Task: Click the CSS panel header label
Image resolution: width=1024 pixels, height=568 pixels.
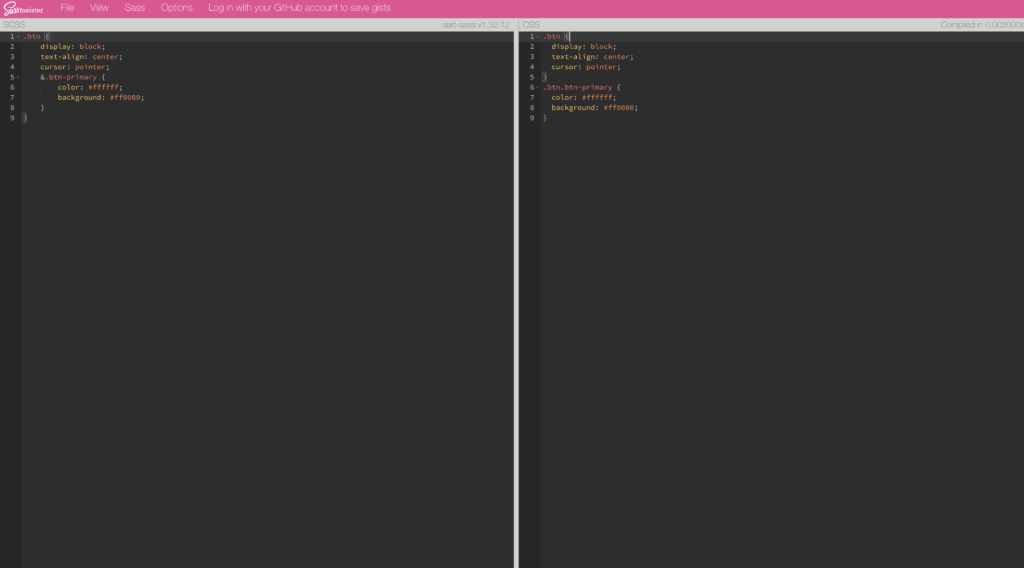Action: coord(531,25)
